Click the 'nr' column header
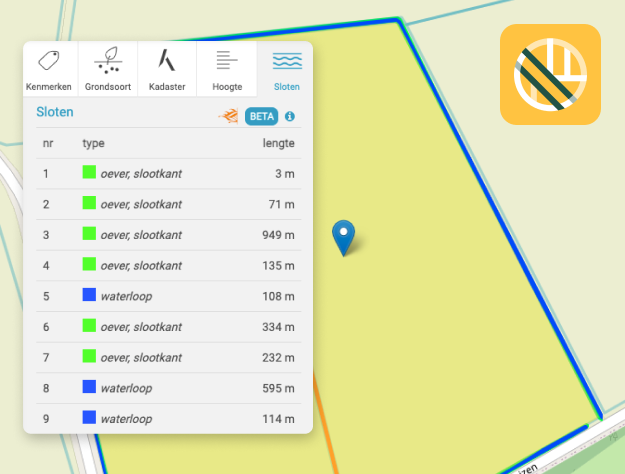Viewport: 625px width, 474px height. coord(47,144)
